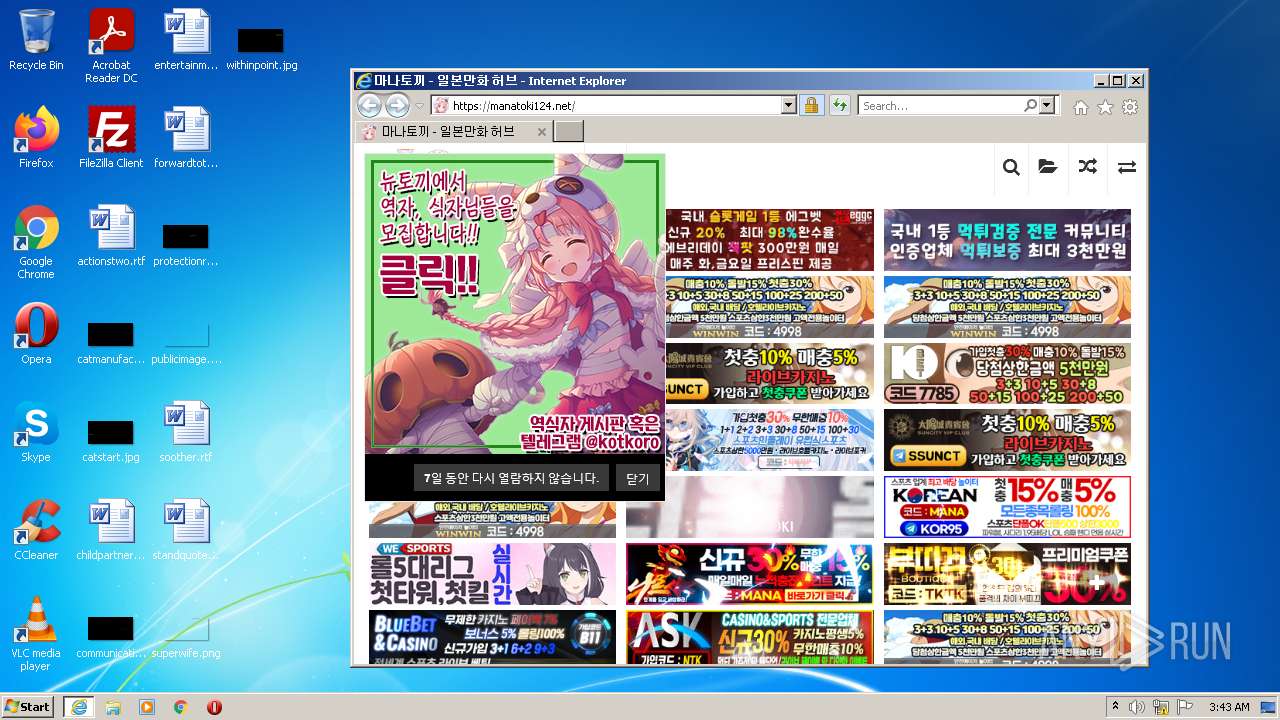
Task: Select superwife.png file on desktop
Action: click(x=186, y=635)
